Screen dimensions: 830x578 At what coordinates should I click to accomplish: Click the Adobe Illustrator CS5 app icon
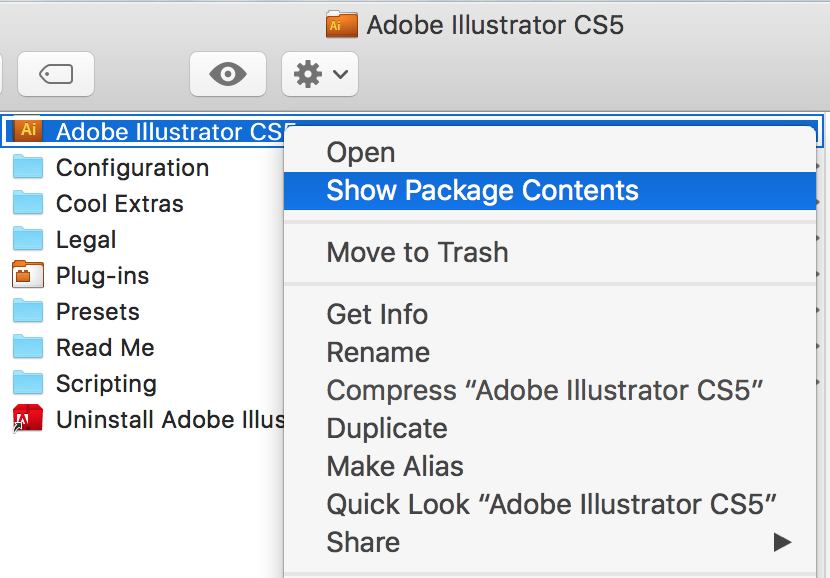28,130
